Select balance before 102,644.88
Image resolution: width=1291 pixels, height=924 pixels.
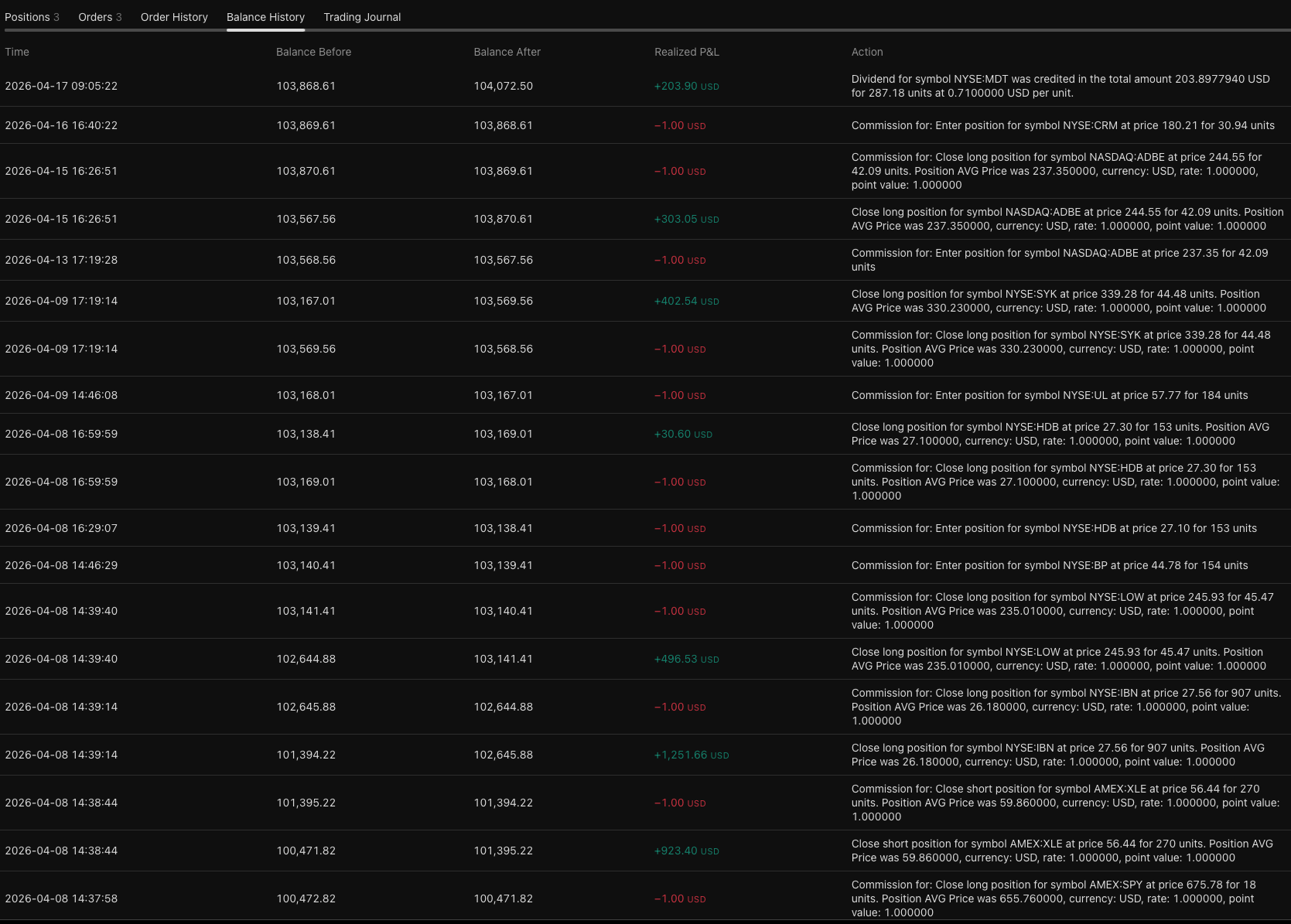306,659
